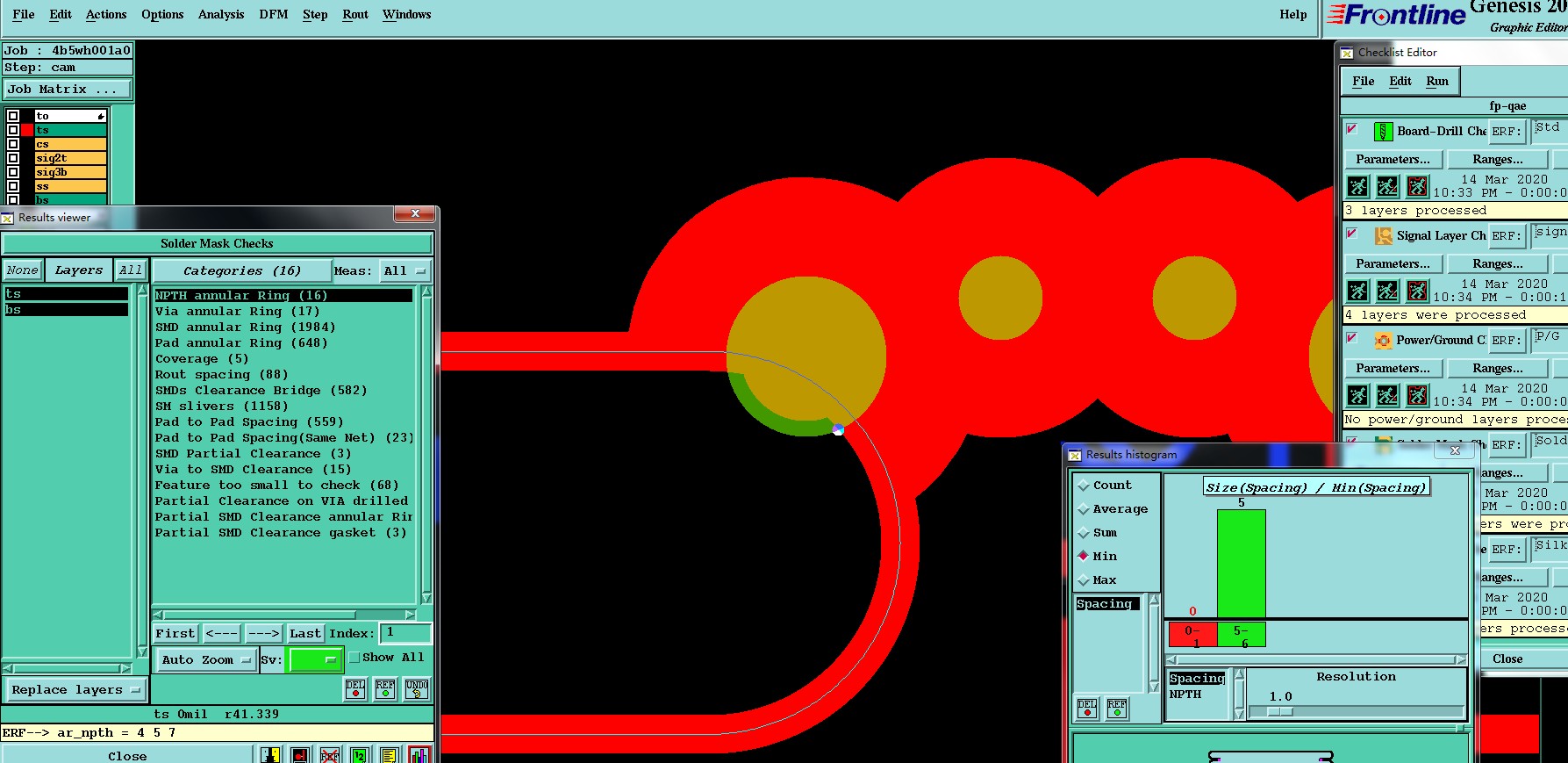The width and height of the screenshot is (1568, 763).
Task: Click the Board-Drill Checks drill icon
Action: pyautogui.click(x=1383, y=132)
